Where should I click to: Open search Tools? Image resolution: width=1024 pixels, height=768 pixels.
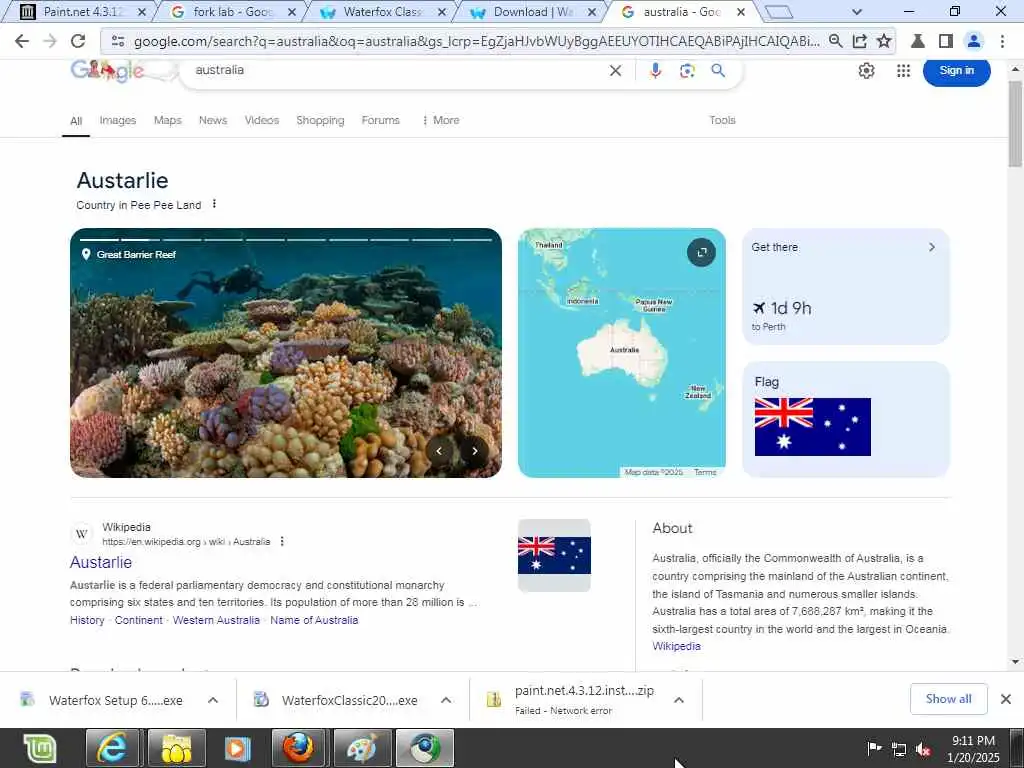722,120
